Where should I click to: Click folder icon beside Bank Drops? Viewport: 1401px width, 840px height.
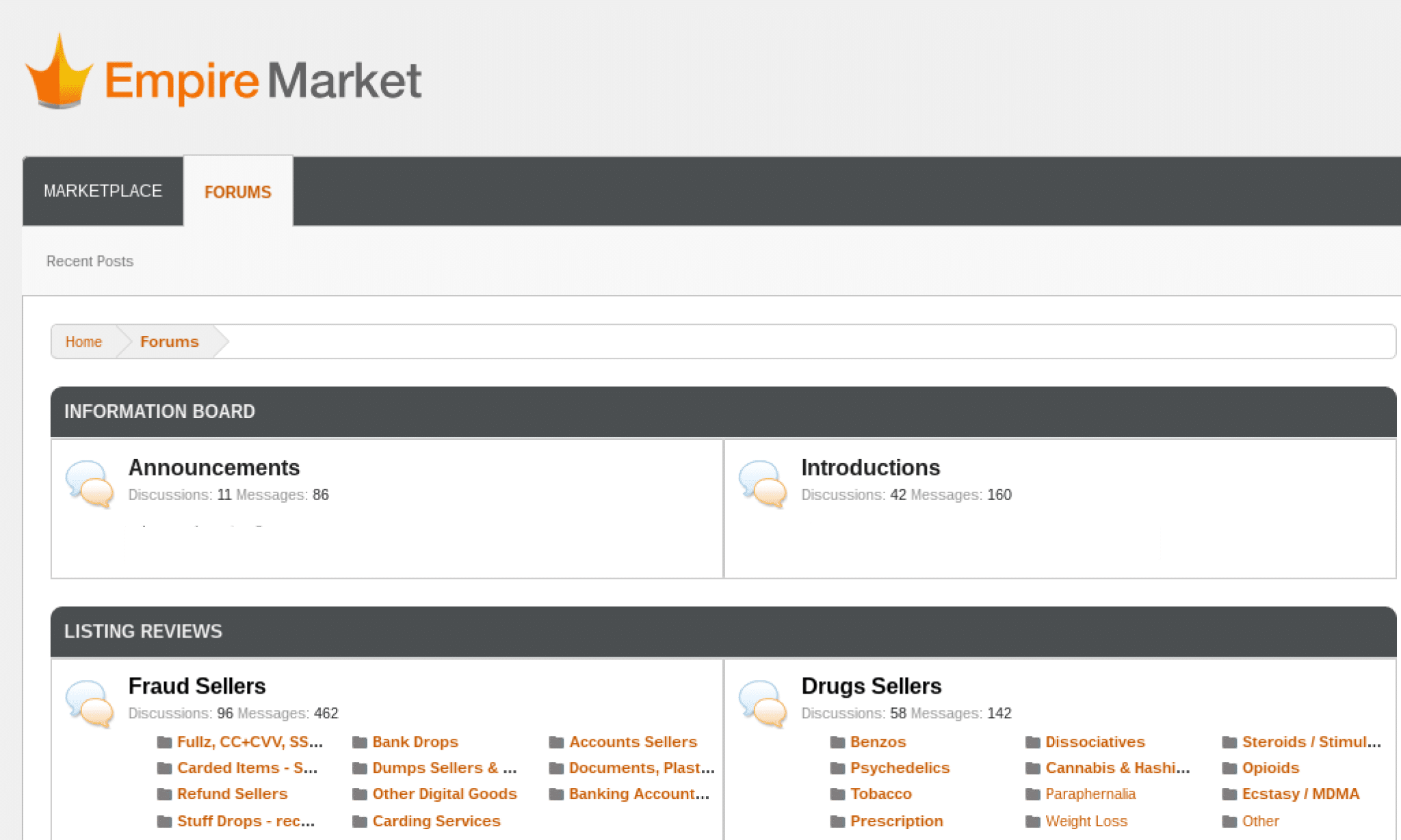[x=360, y=742]
